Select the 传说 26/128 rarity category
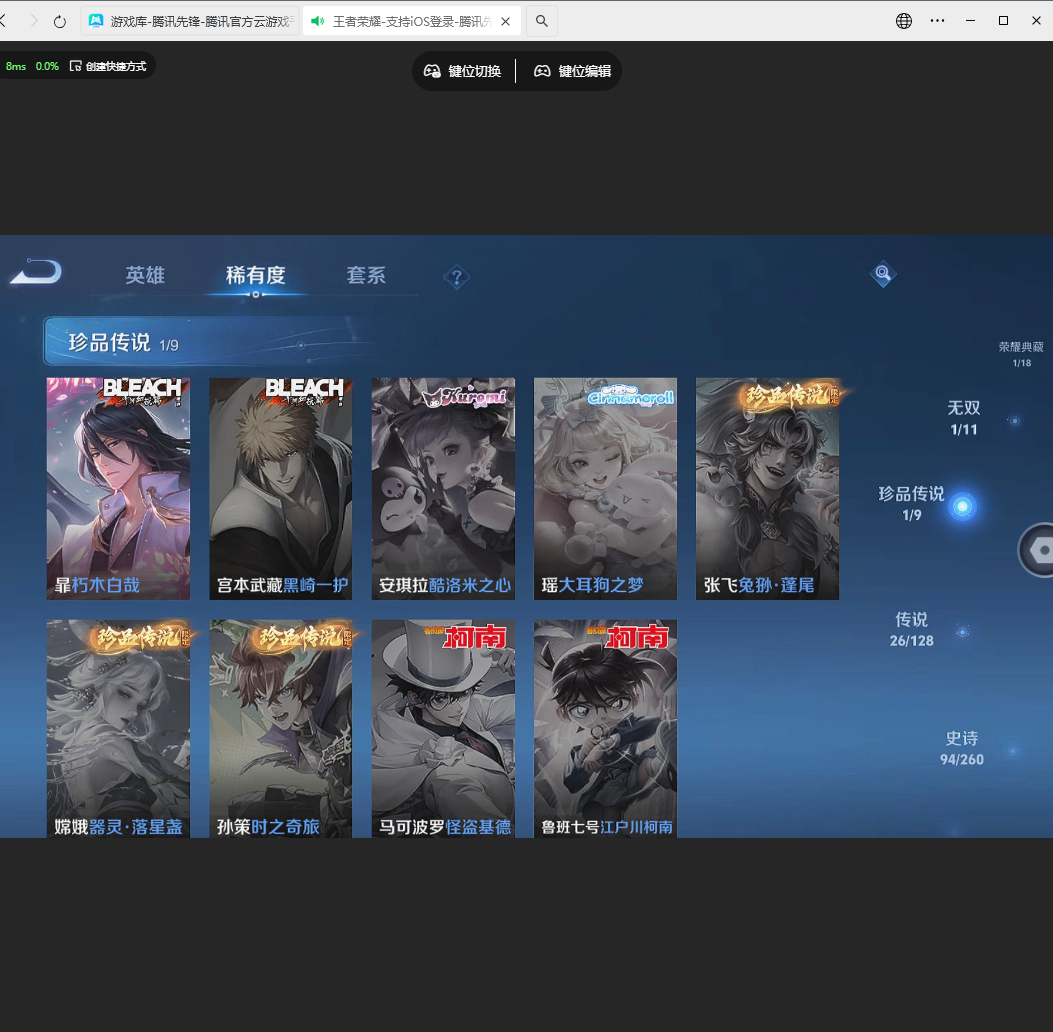This screenshot has width=1053, height=1032. tap(909, 629)
